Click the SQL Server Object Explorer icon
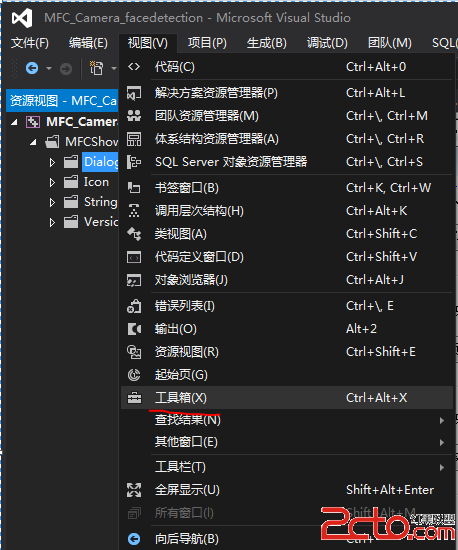Viewport: 458px width, 550px height. tap(134, 162)
